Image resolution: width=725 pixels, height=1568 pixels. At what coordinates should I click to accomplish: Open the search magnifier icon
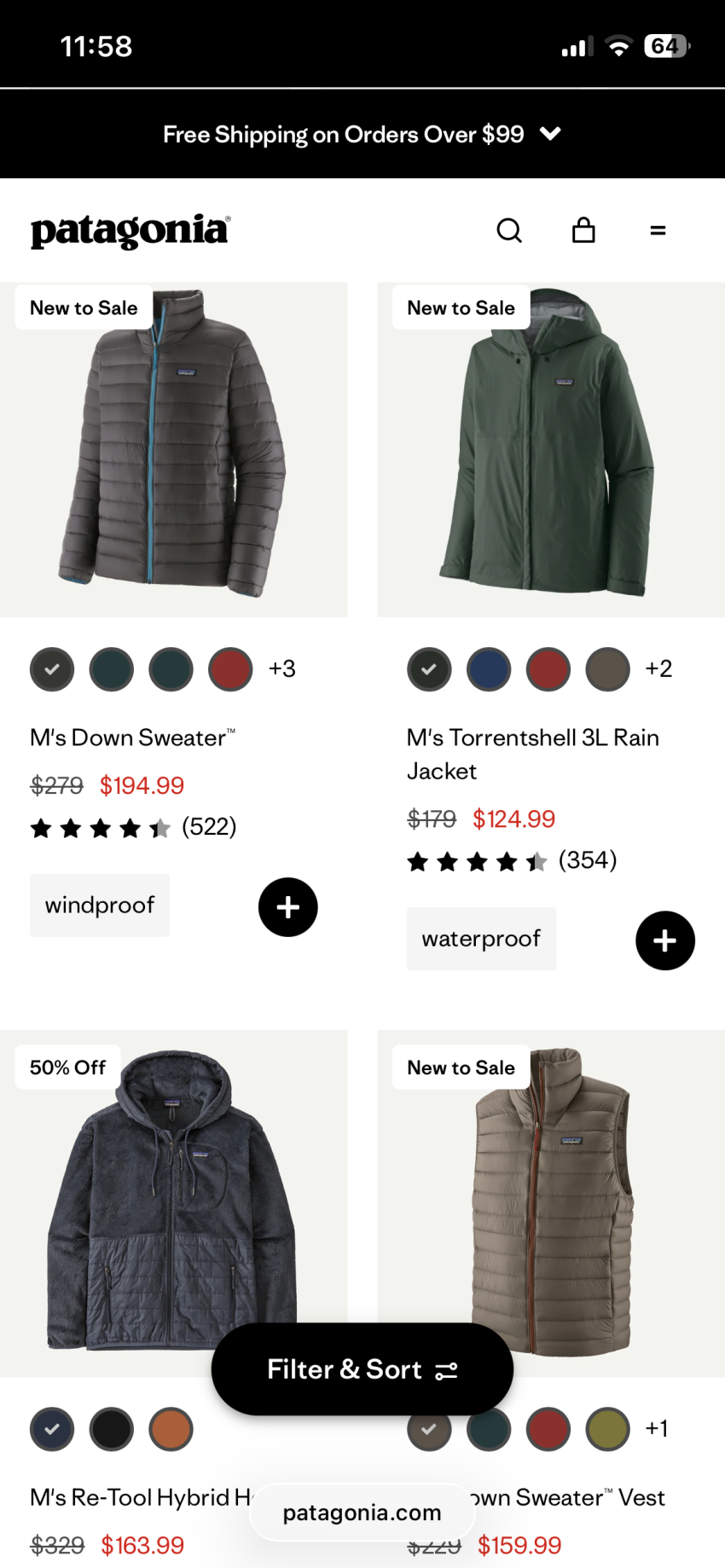click(509, 230)
